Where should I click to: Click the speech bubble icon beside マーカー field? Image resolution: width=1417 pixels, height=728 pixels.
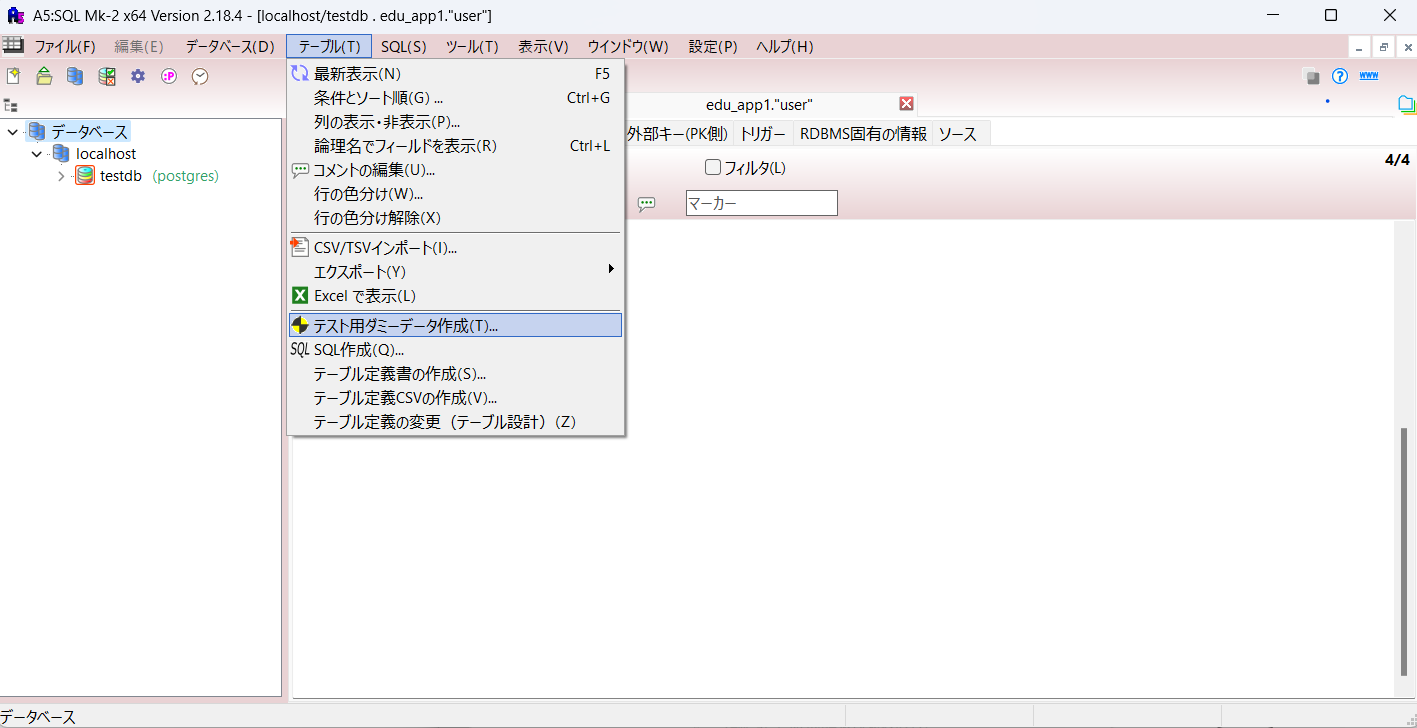coord(647,203)
